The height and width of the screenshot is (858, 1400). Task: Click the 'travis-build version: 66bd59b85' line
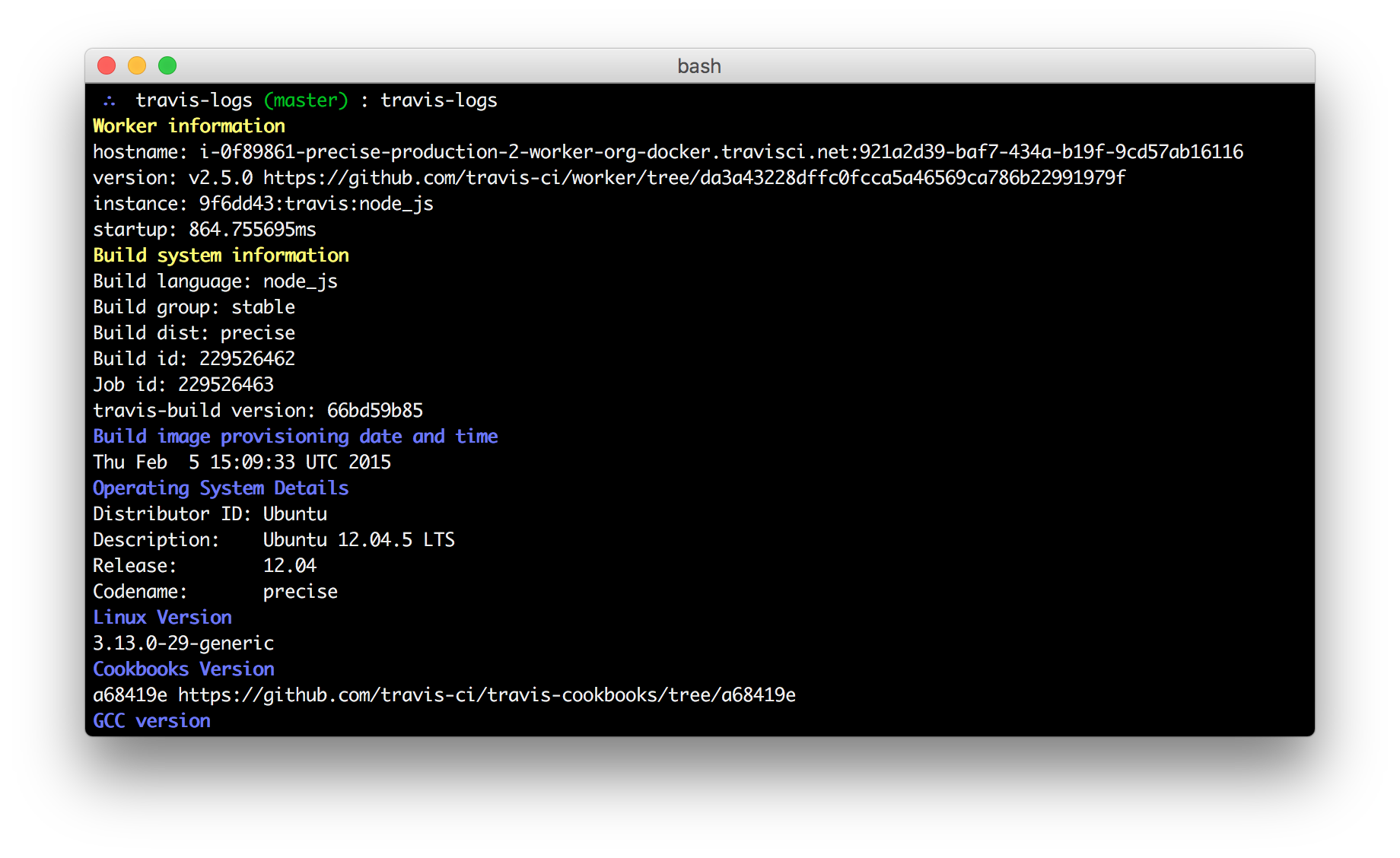258,411
